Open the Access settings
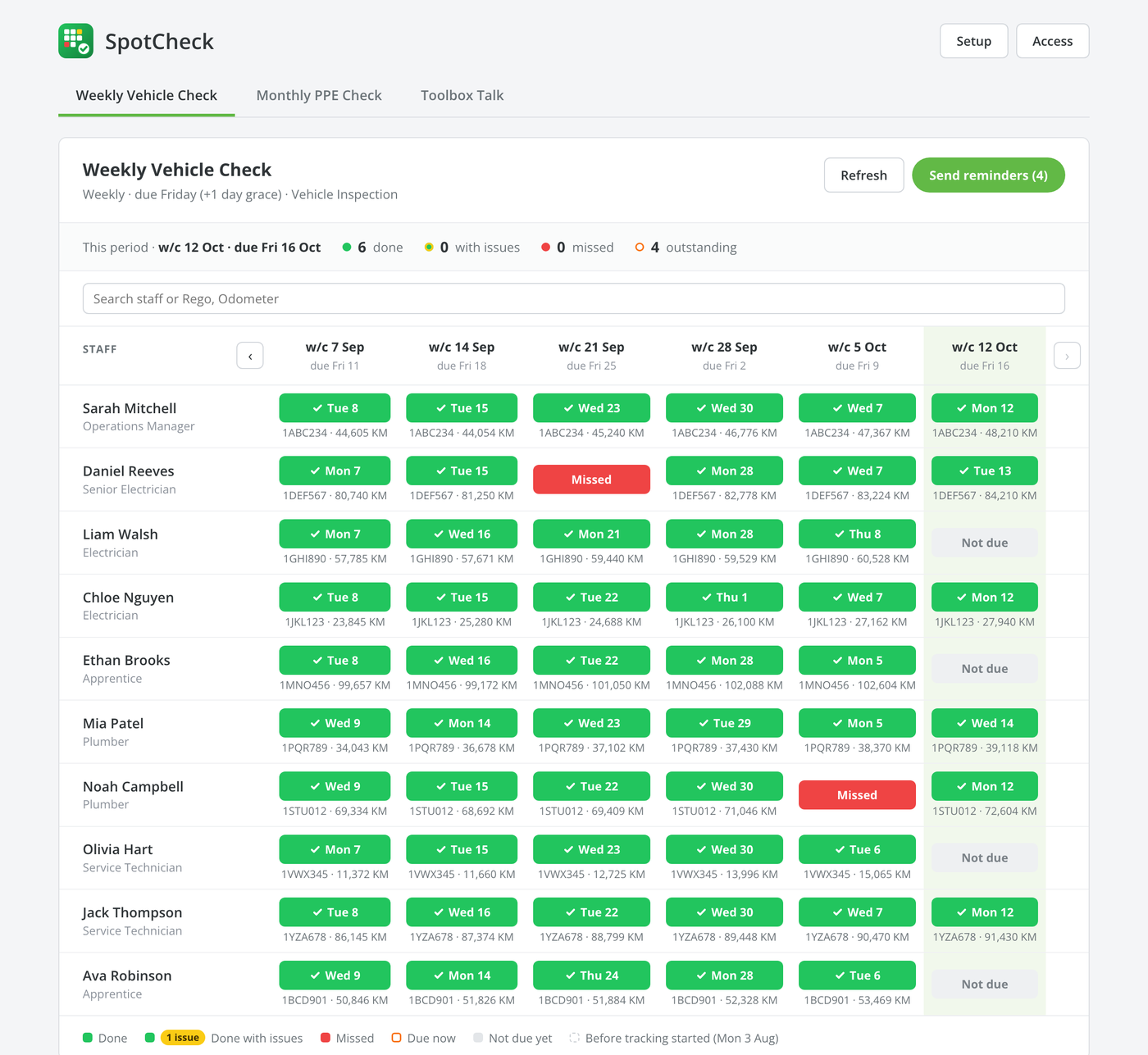The width and height of the screenshot is (1148, 1055). tap(1052, 41)
